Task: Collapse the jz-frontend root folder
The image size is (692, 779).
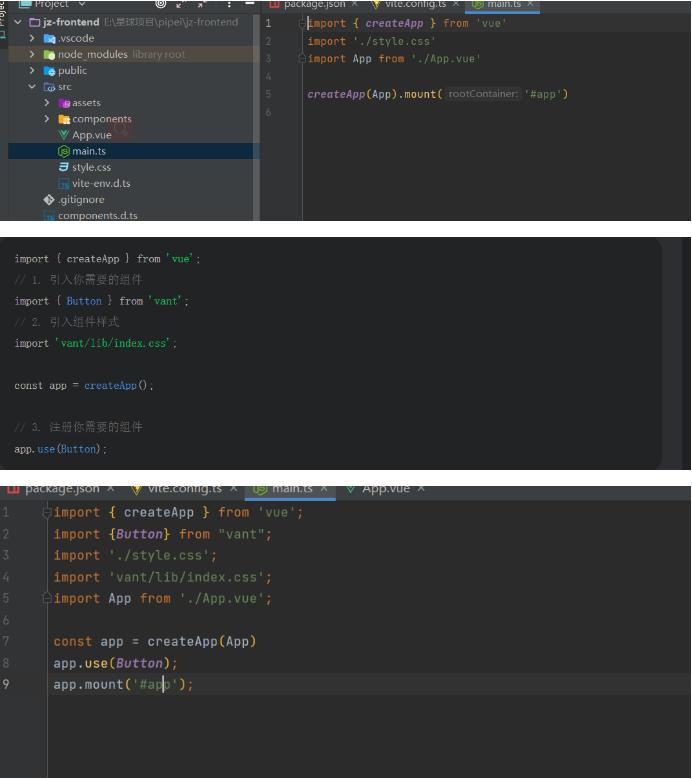Action: click(18, 22)
